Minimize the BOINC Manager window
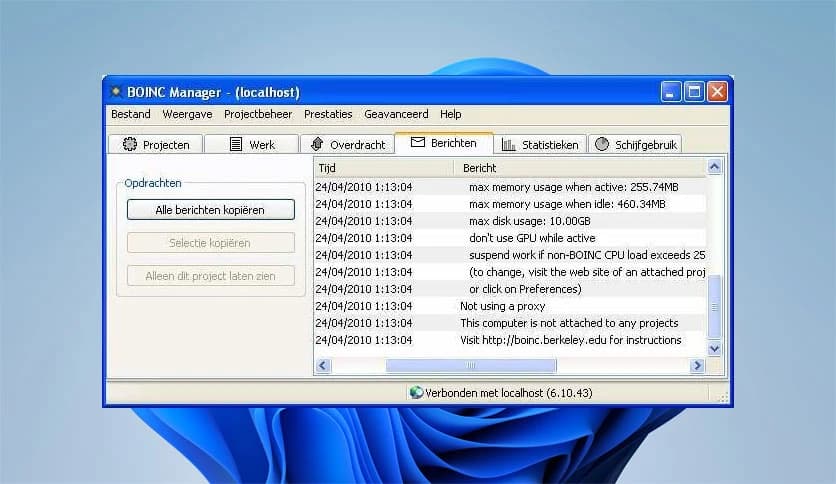 [x=671, y=92]
